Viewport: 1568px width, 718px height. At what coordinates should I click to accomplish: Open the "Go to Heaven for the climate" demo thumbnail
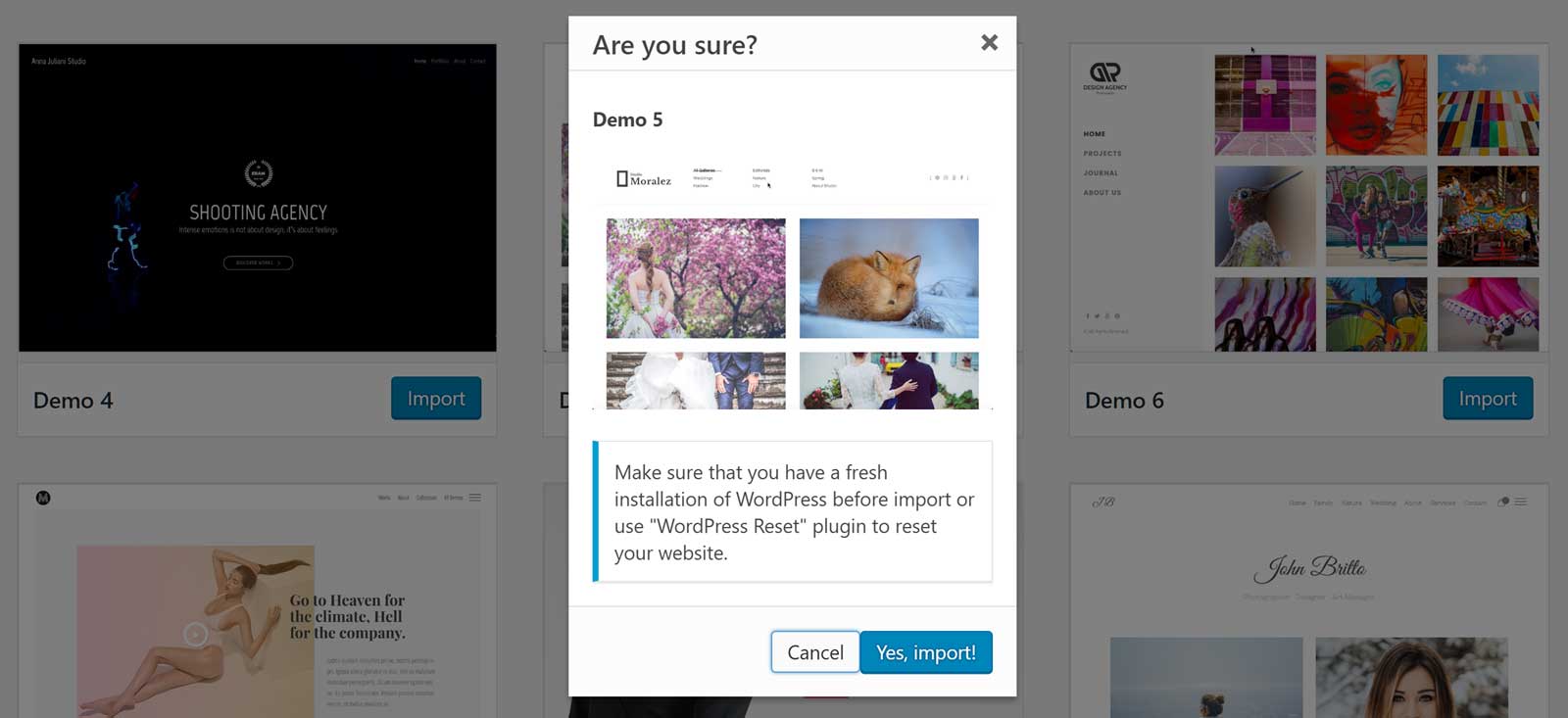coord(258,600)
